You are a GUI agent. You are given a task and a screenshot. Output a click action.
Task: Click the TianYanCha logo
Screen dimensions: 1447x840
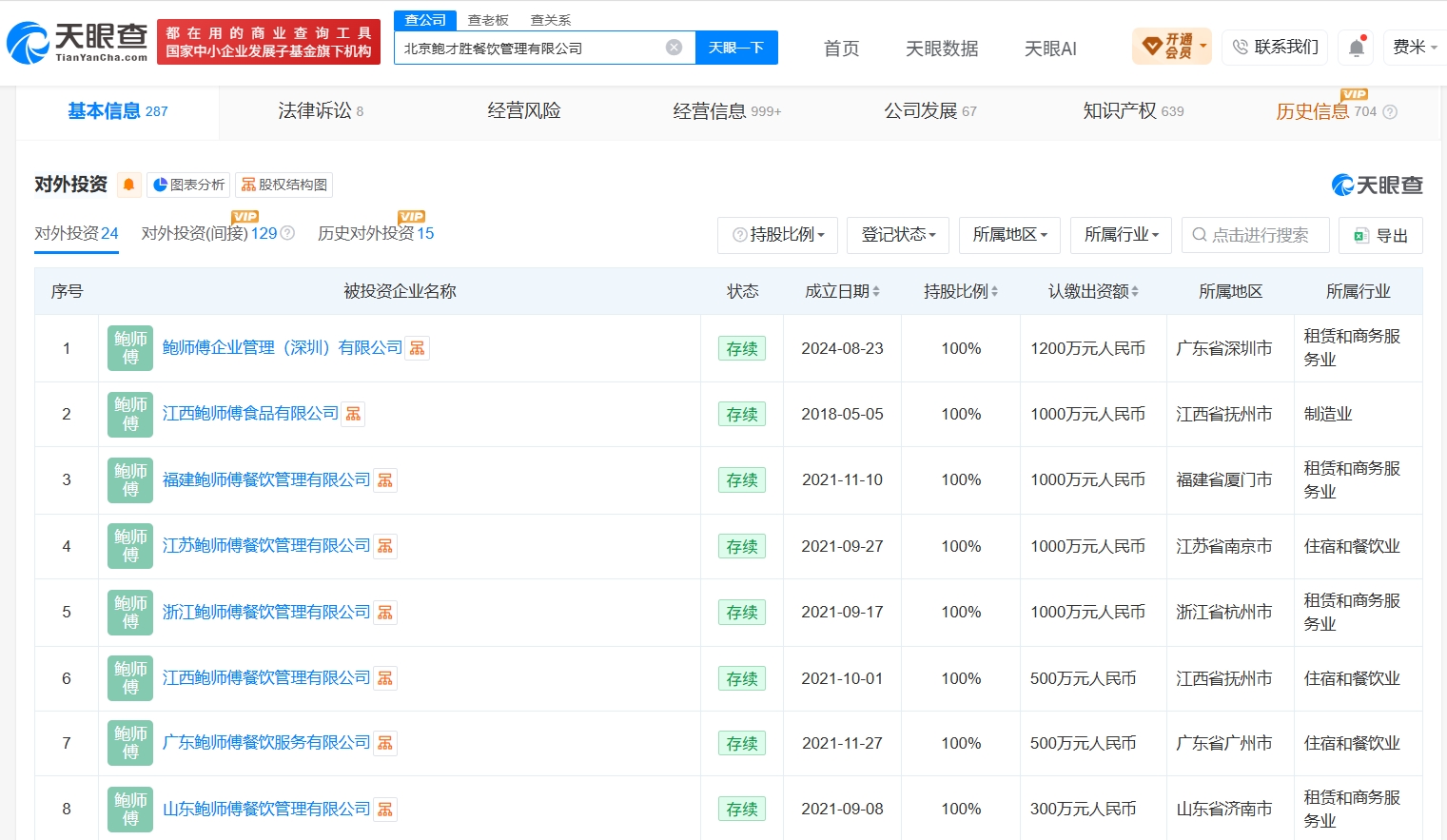coord(77,43)
